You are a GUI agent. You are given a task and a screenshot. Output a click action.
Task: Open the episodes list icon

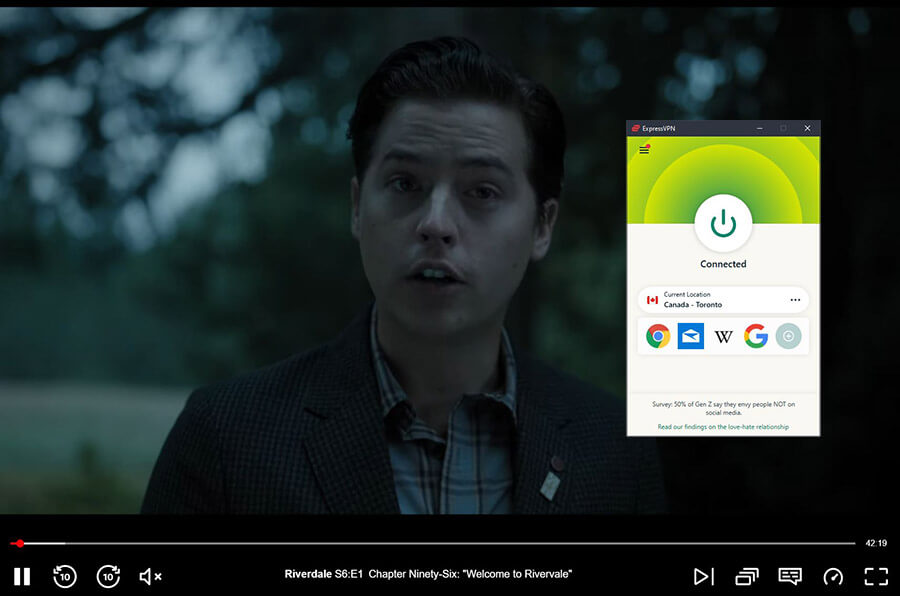click(x=747, y=576)
